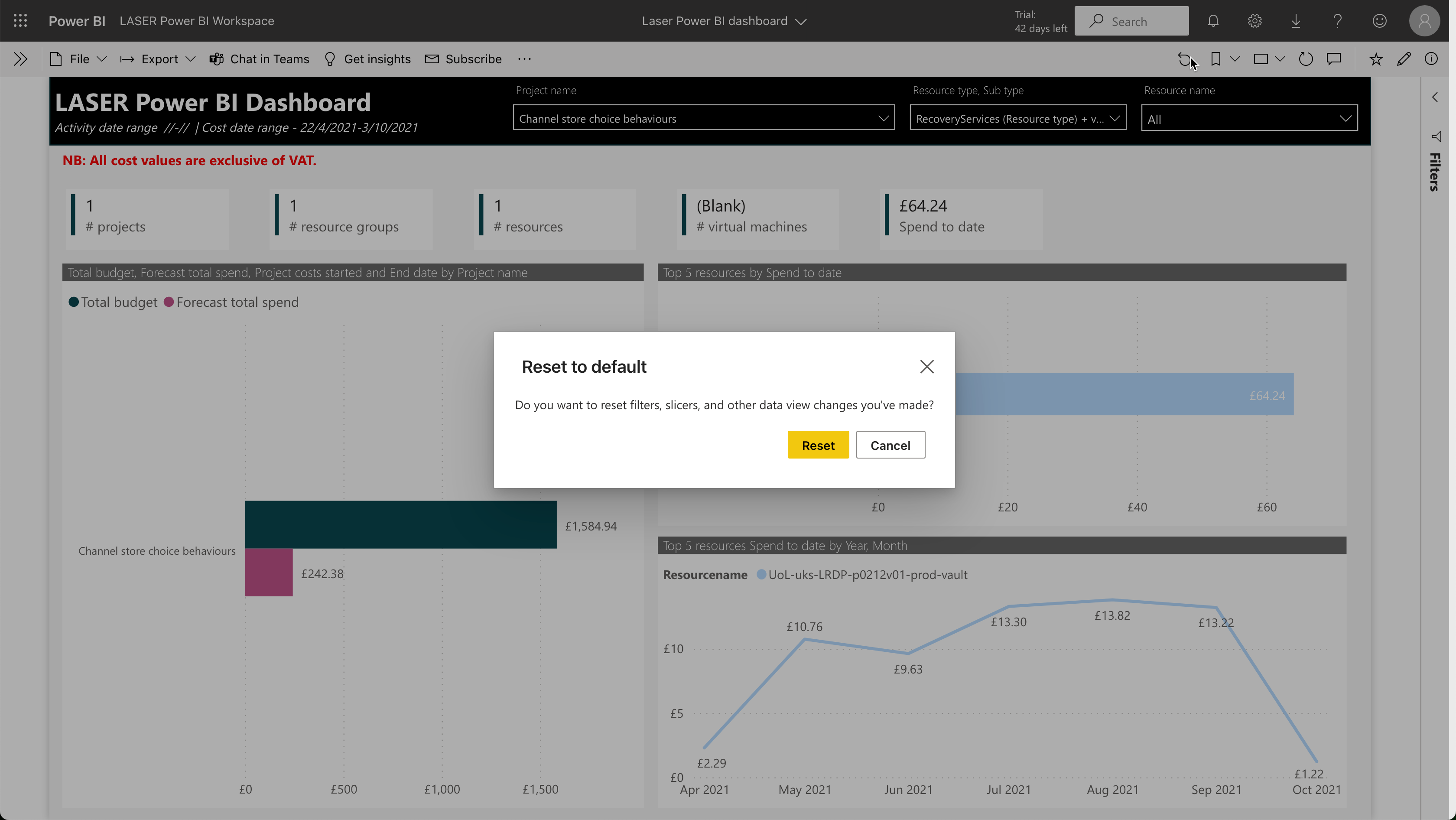The height and width of the screenshot is (820, 1456).
Task: Open the Project name dropdown
Action: pos(704,117)
